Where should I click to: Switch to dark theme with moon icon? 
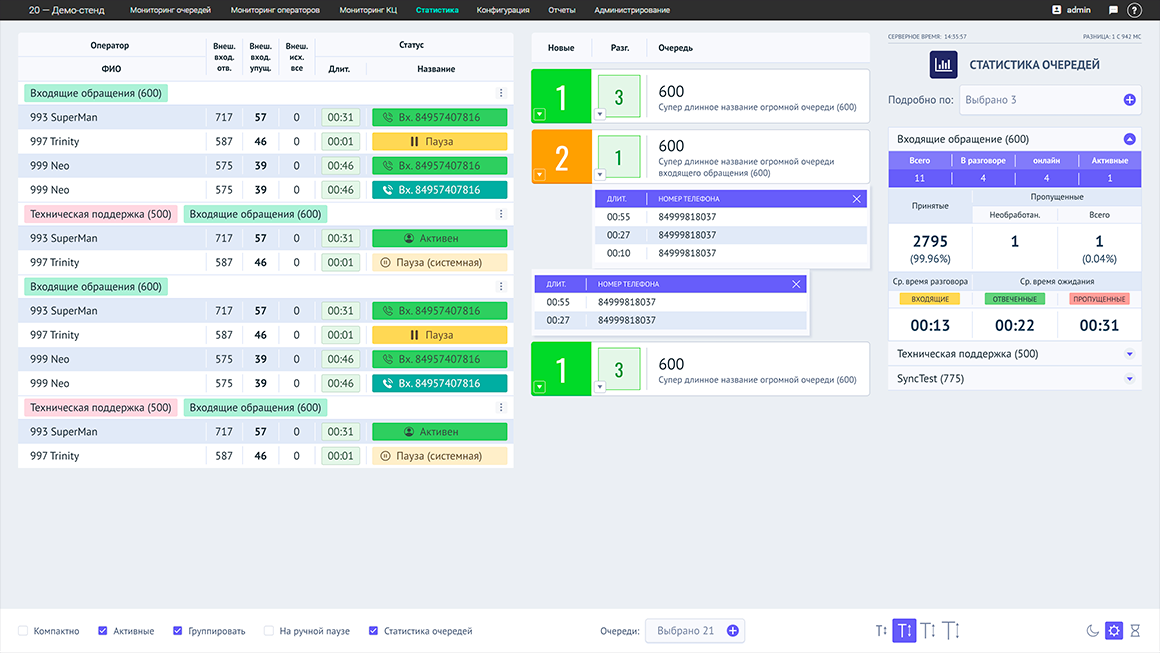(1092, 631)
